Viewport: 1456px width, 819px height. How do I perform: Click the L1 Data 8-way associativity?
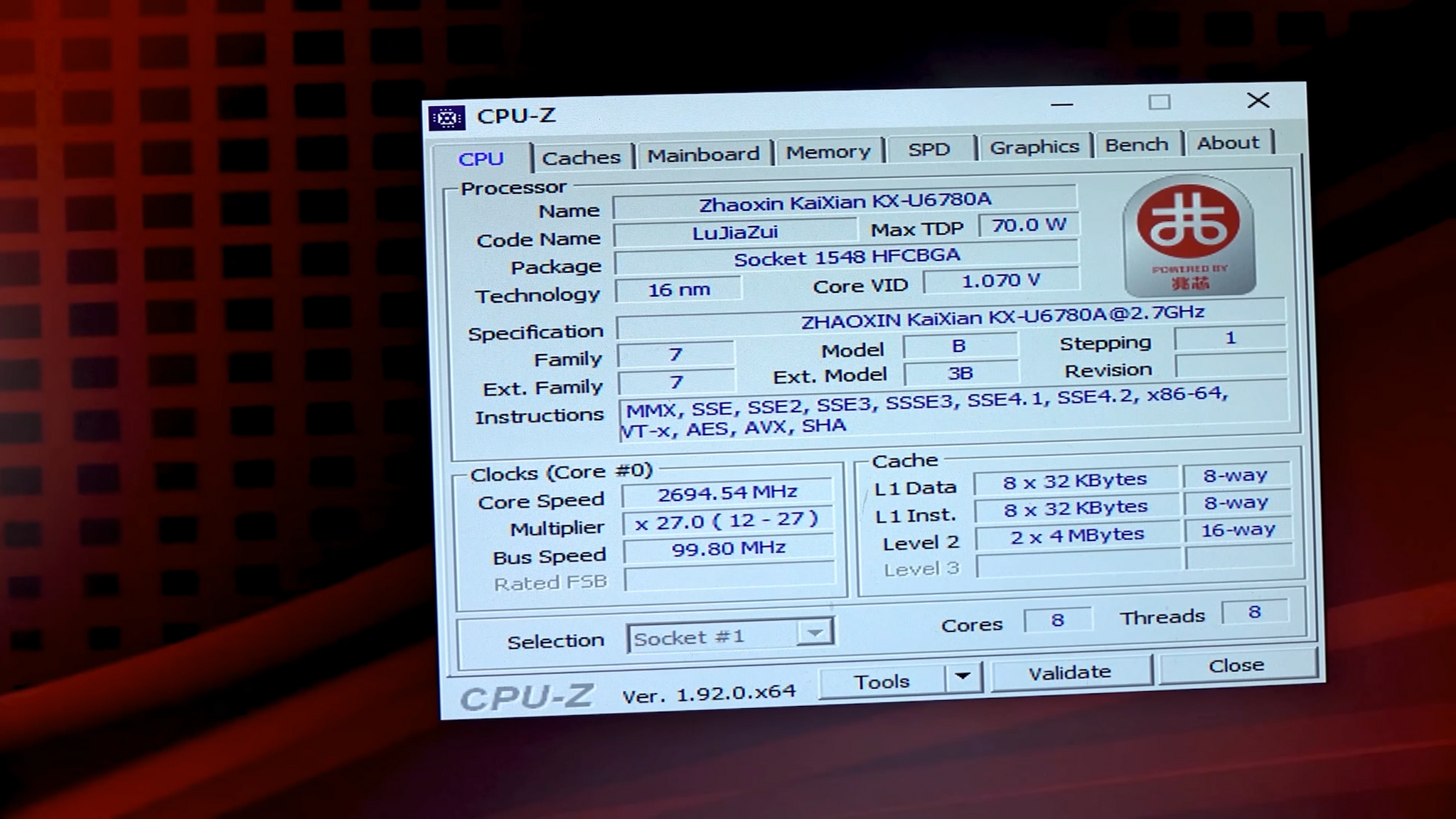coord(1236,476)
